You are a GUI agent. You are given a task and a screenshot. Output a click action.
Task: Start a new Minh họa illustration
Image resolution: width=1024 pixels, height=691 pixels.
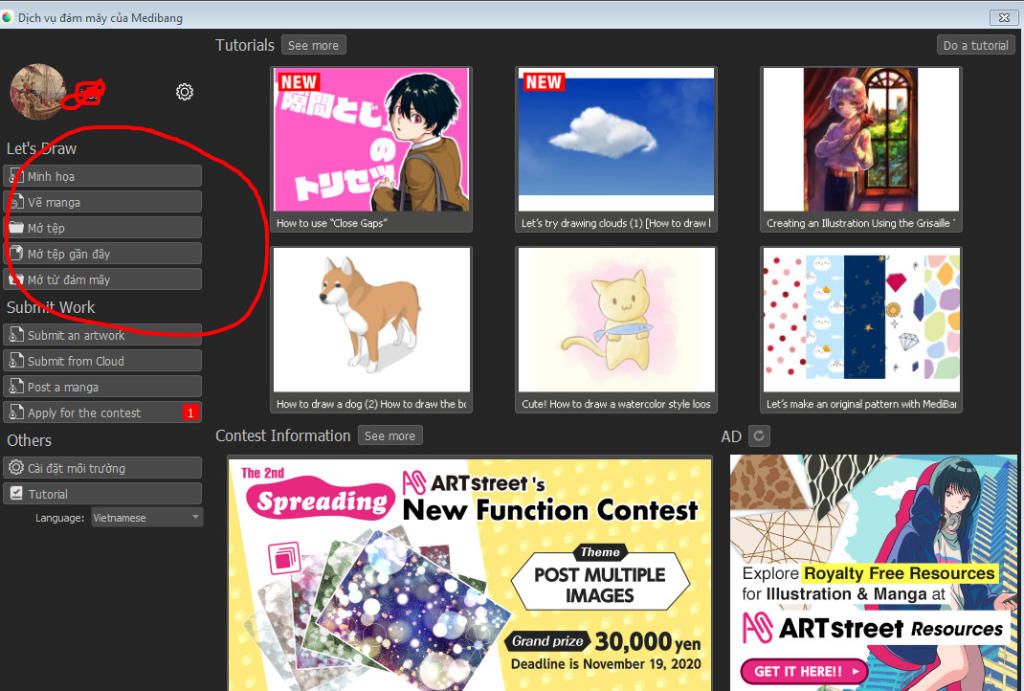(x=103, y=176)
